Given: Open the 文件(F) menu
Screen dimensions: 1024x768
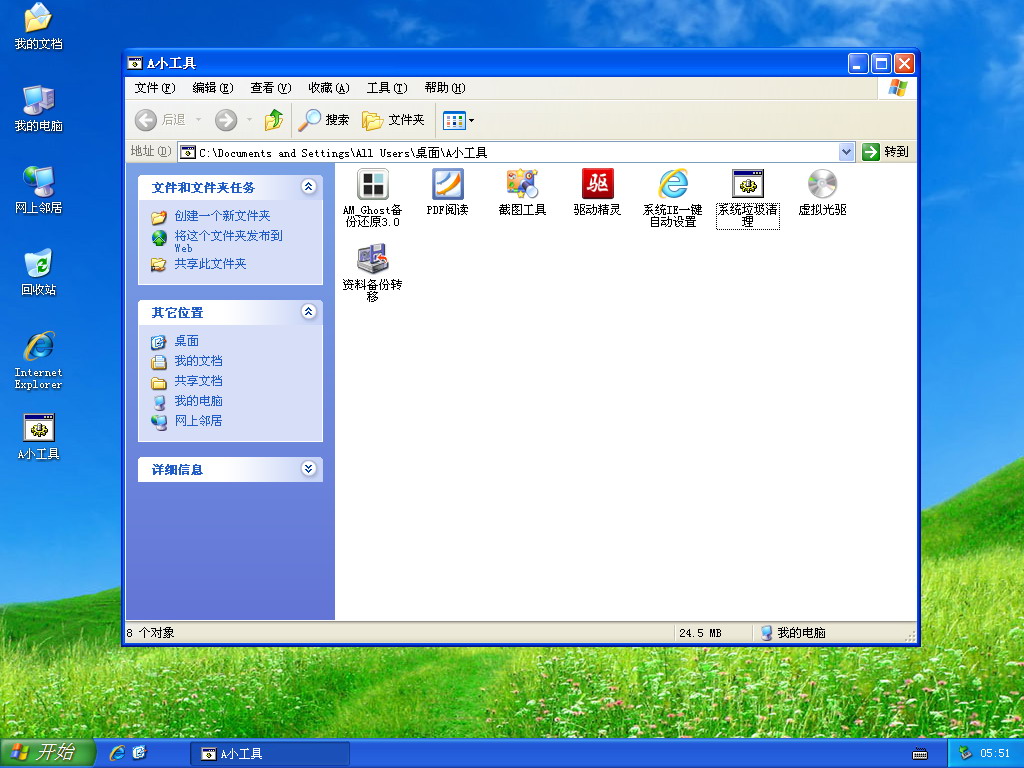Looking at the screenshot, I should (155, 88).
